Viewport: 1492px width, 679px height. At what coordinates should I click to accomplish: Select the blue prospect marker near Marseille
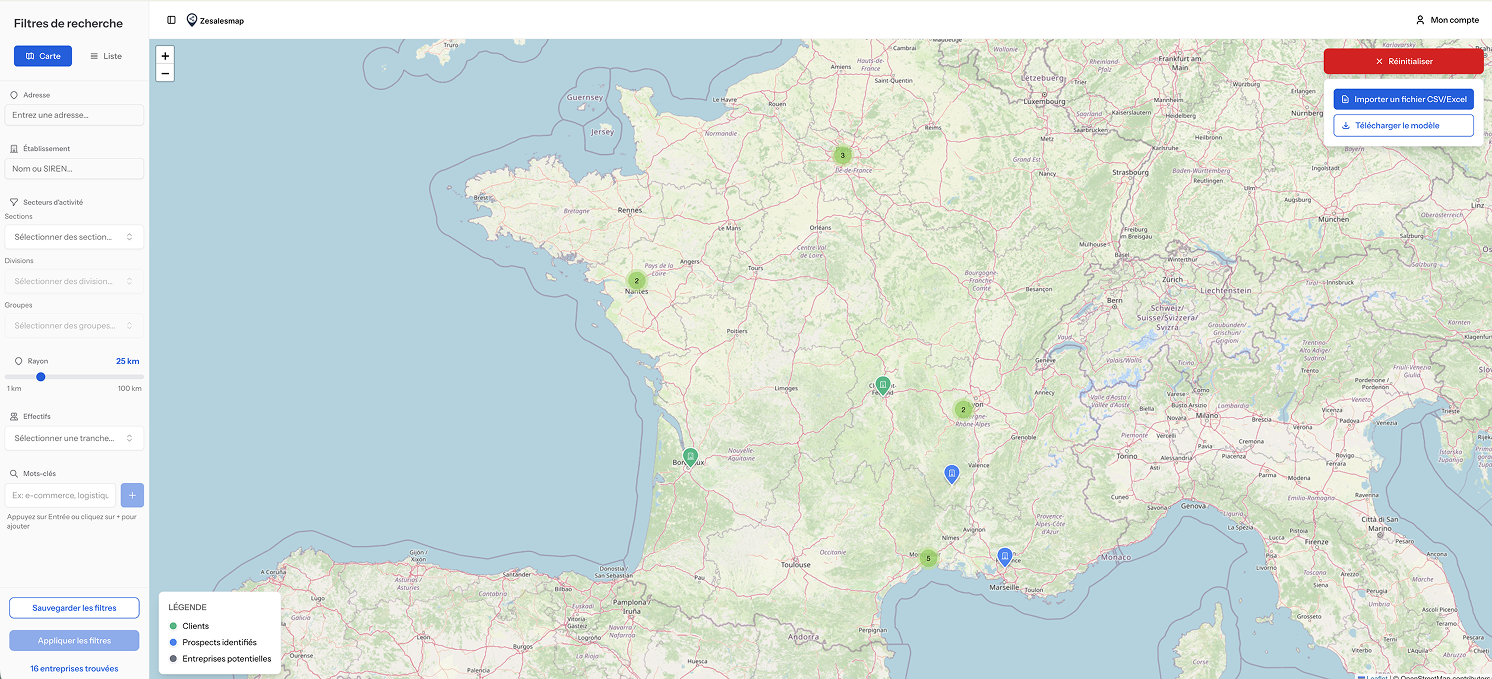pos(1005,557)
